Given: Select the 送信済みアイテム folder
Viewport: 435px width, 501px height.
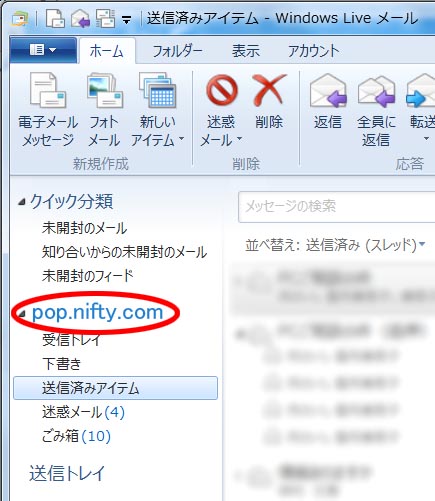Looking at the screenshot, I should pyautogui.click(x=115, y=388).
